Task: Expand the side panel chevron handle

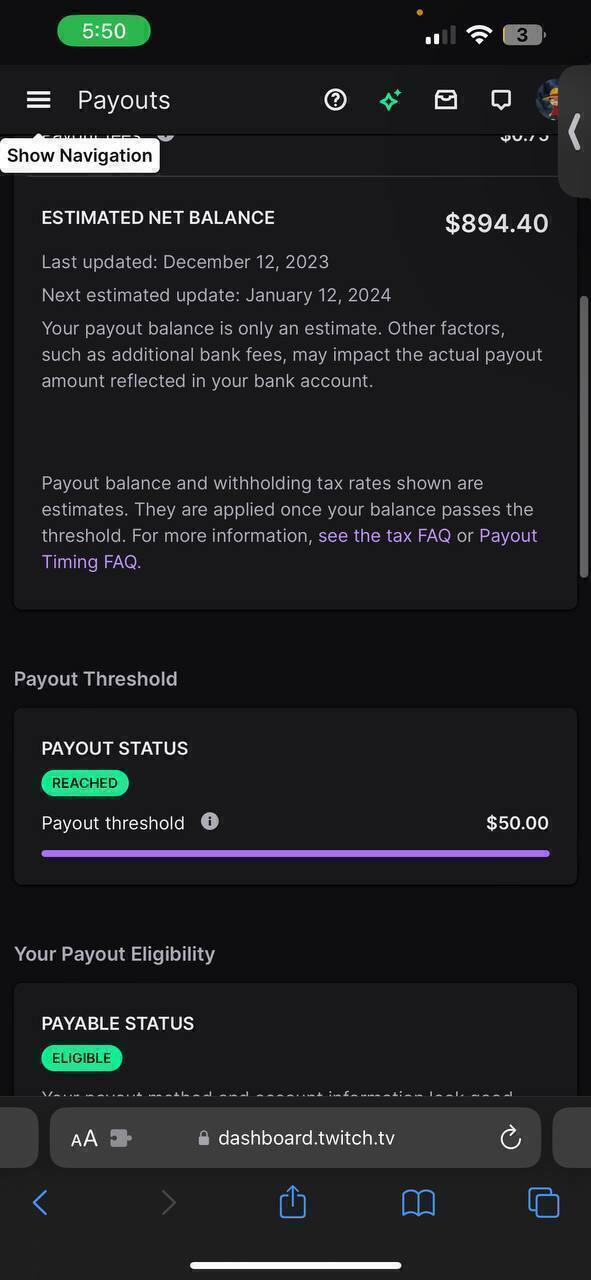Action: click(x=575, y=132)
